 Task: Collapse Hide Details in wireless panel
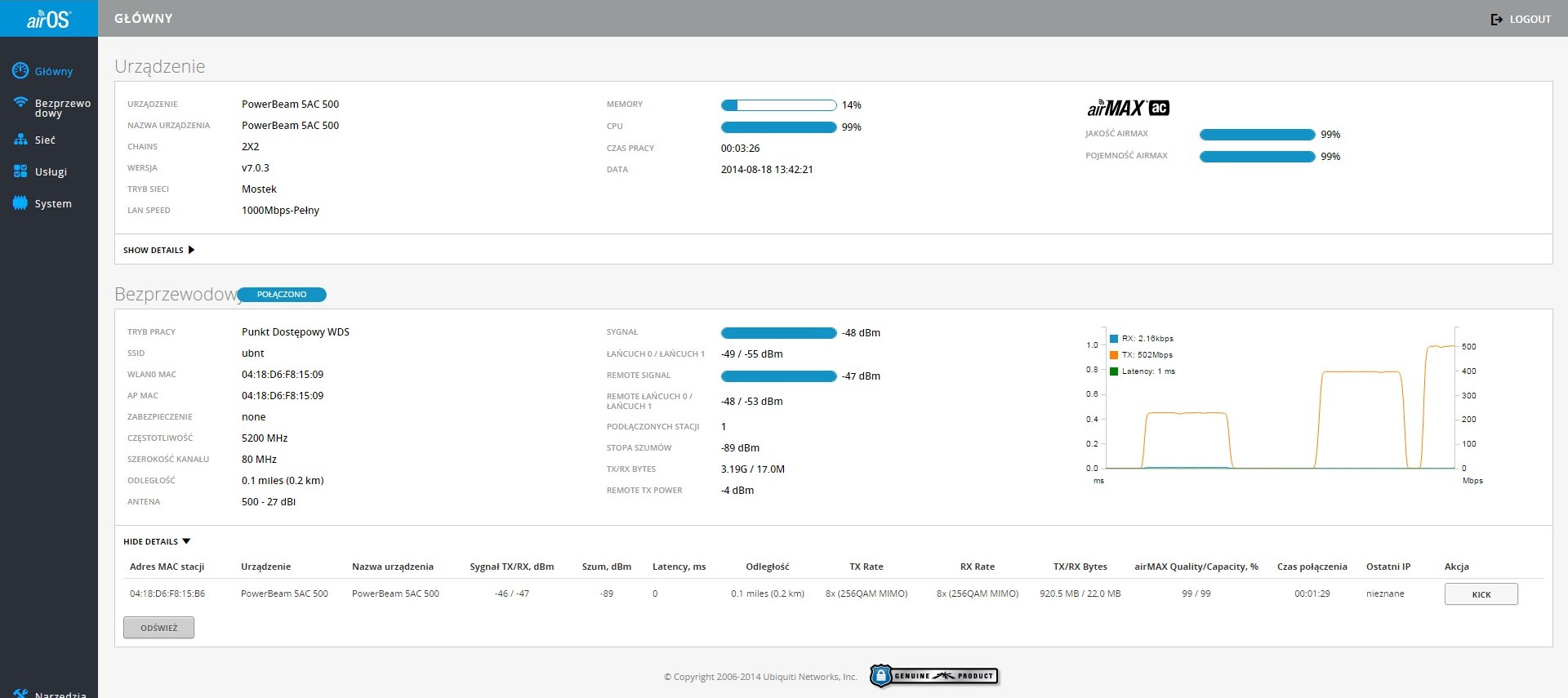click(157, 541)
